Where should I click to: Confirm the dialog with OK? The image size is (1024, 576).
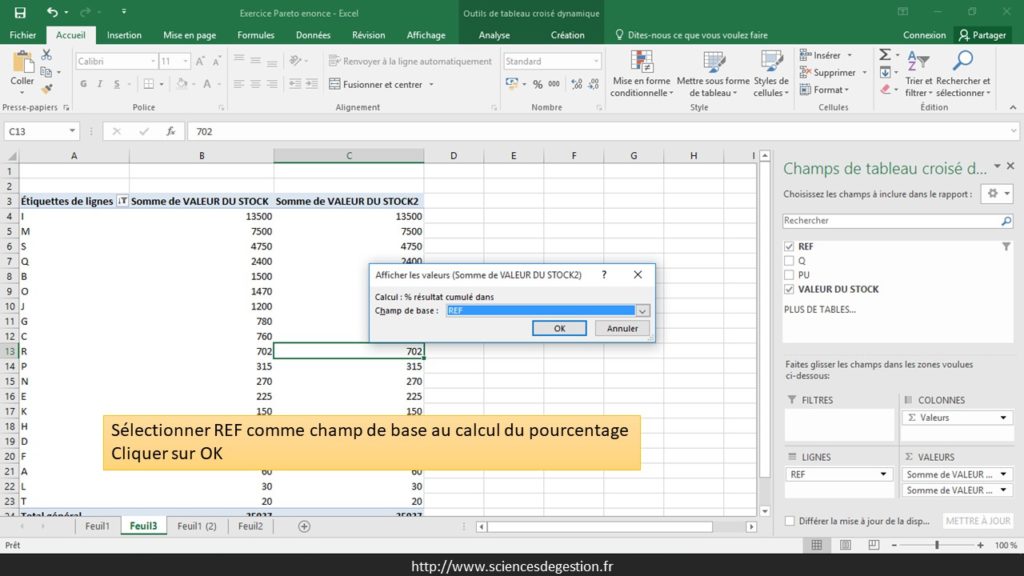click(x=559, y=328)
